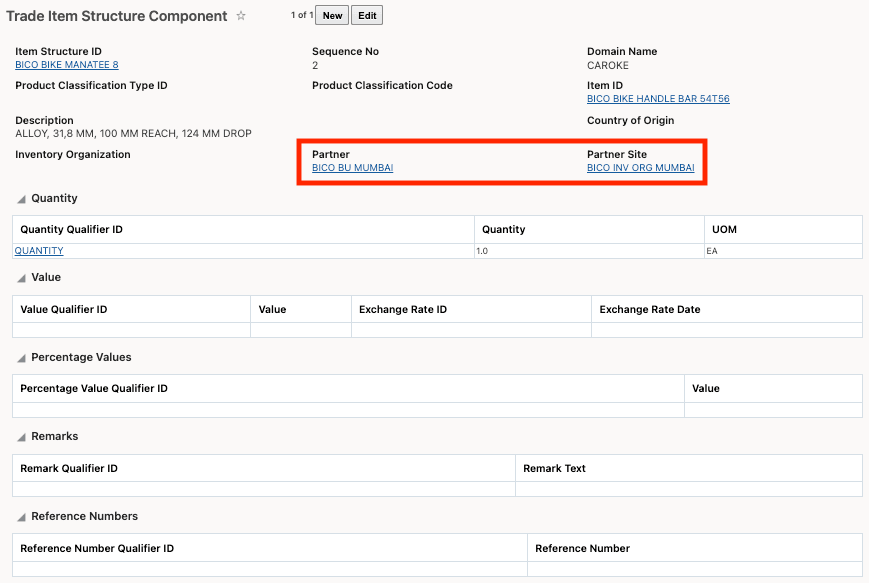
Task: Follow the BICO BU MUMBAI partner link
Action: (352, 168)
